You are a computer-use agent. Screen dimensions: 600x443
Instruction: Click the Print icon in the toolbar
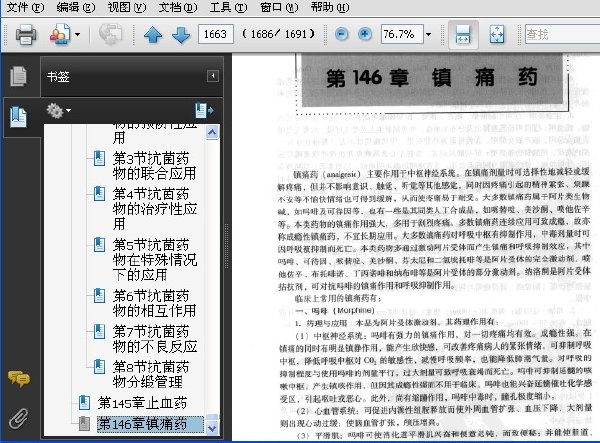click(25, 35)
